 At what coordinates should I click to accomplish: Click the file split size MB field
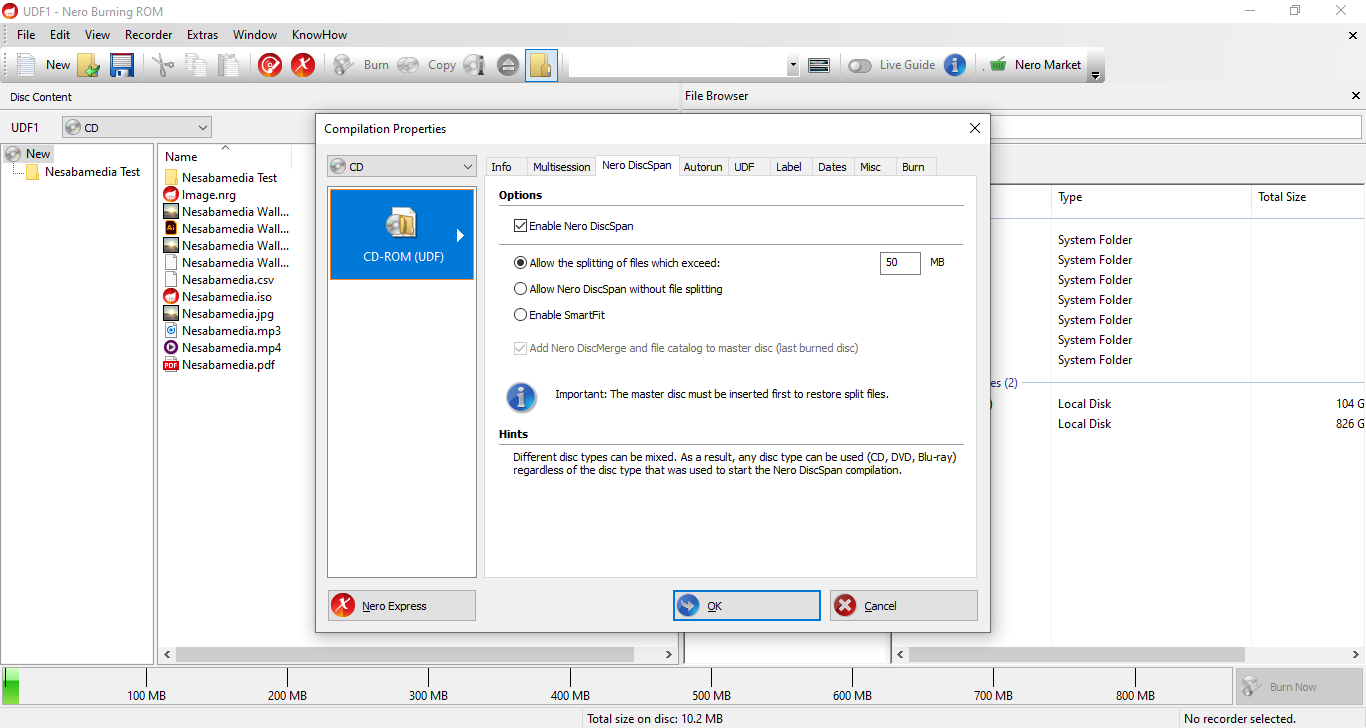[900, 263]
